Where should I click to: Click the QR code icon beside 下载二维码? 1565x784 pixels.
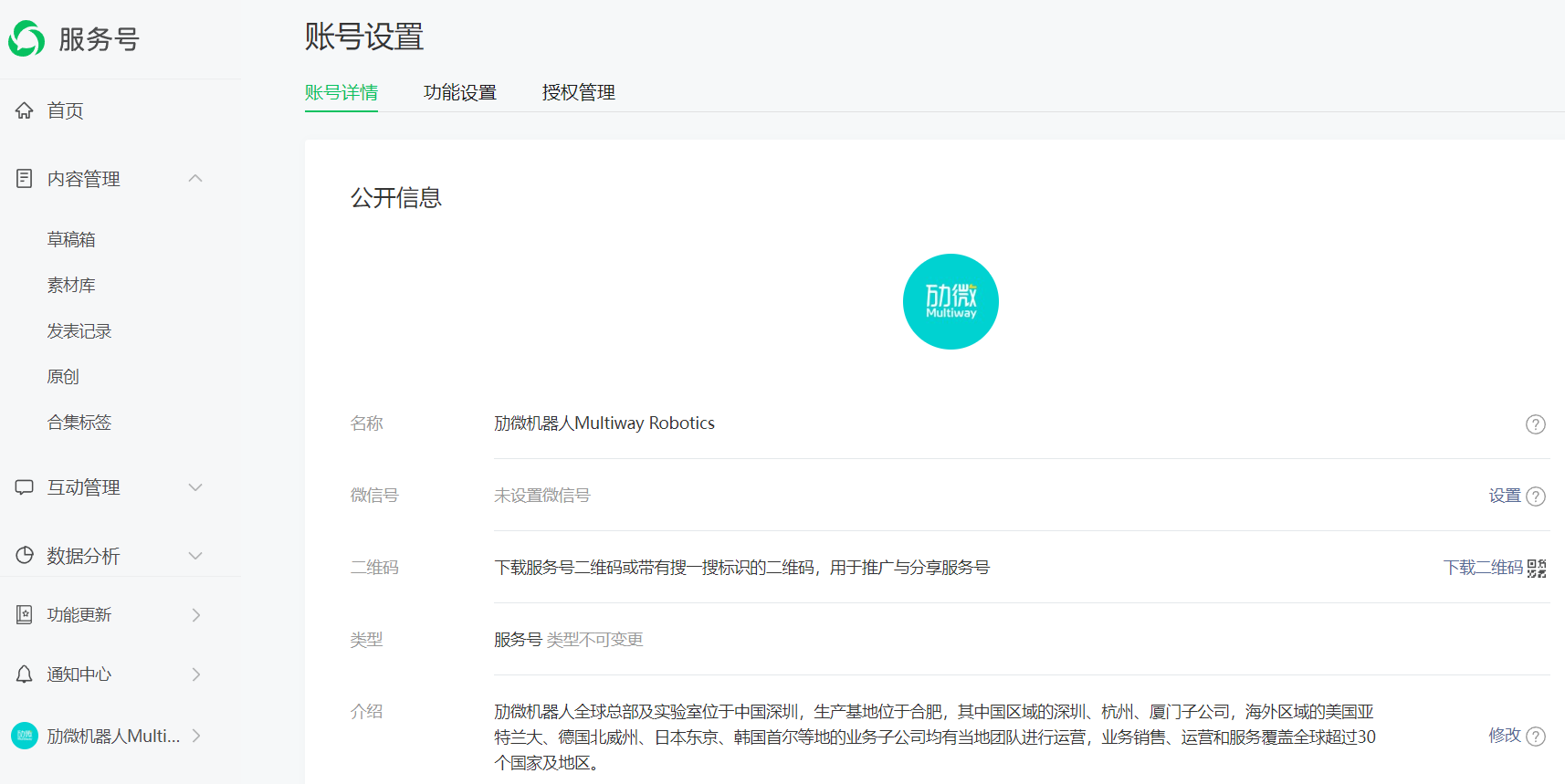pyautogui.click(x=1537, y=568)
